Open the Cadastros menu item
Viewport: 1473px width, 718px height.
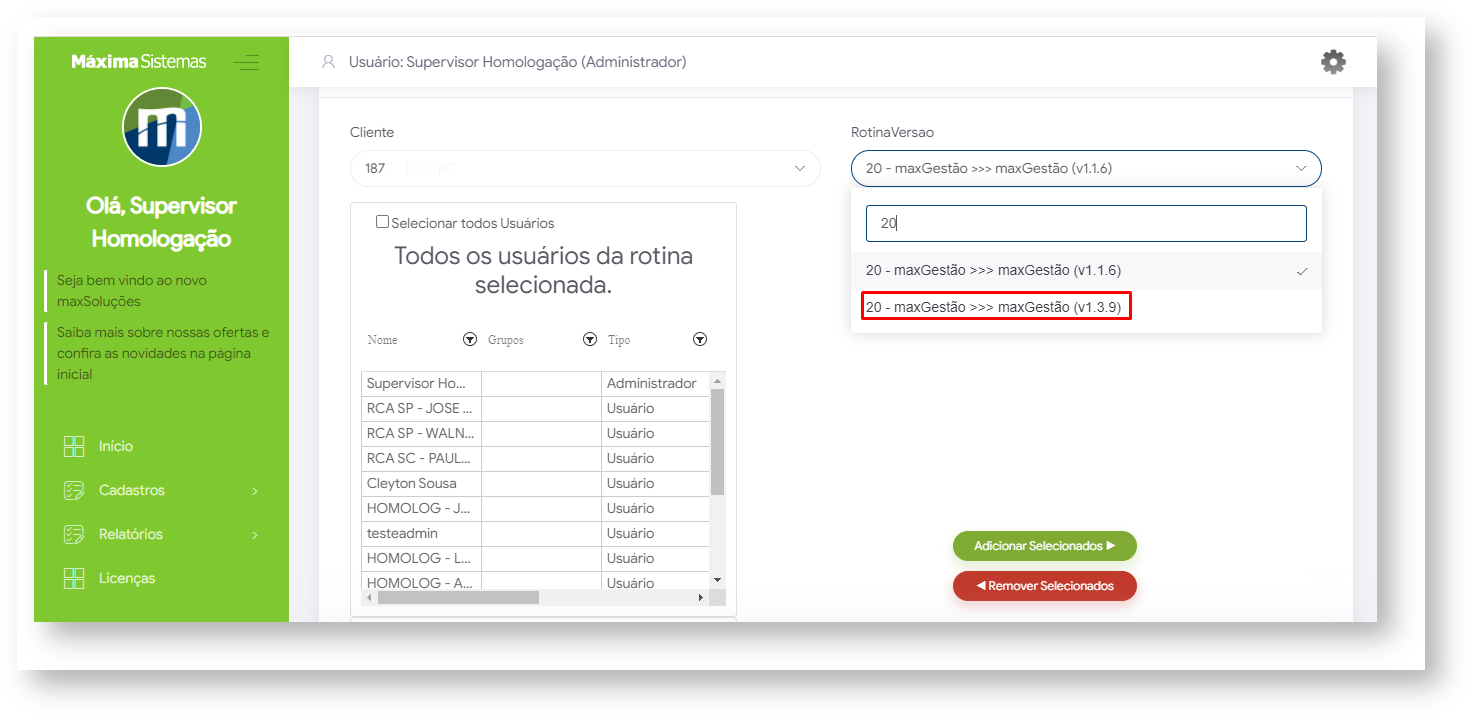tap(132, 490)
